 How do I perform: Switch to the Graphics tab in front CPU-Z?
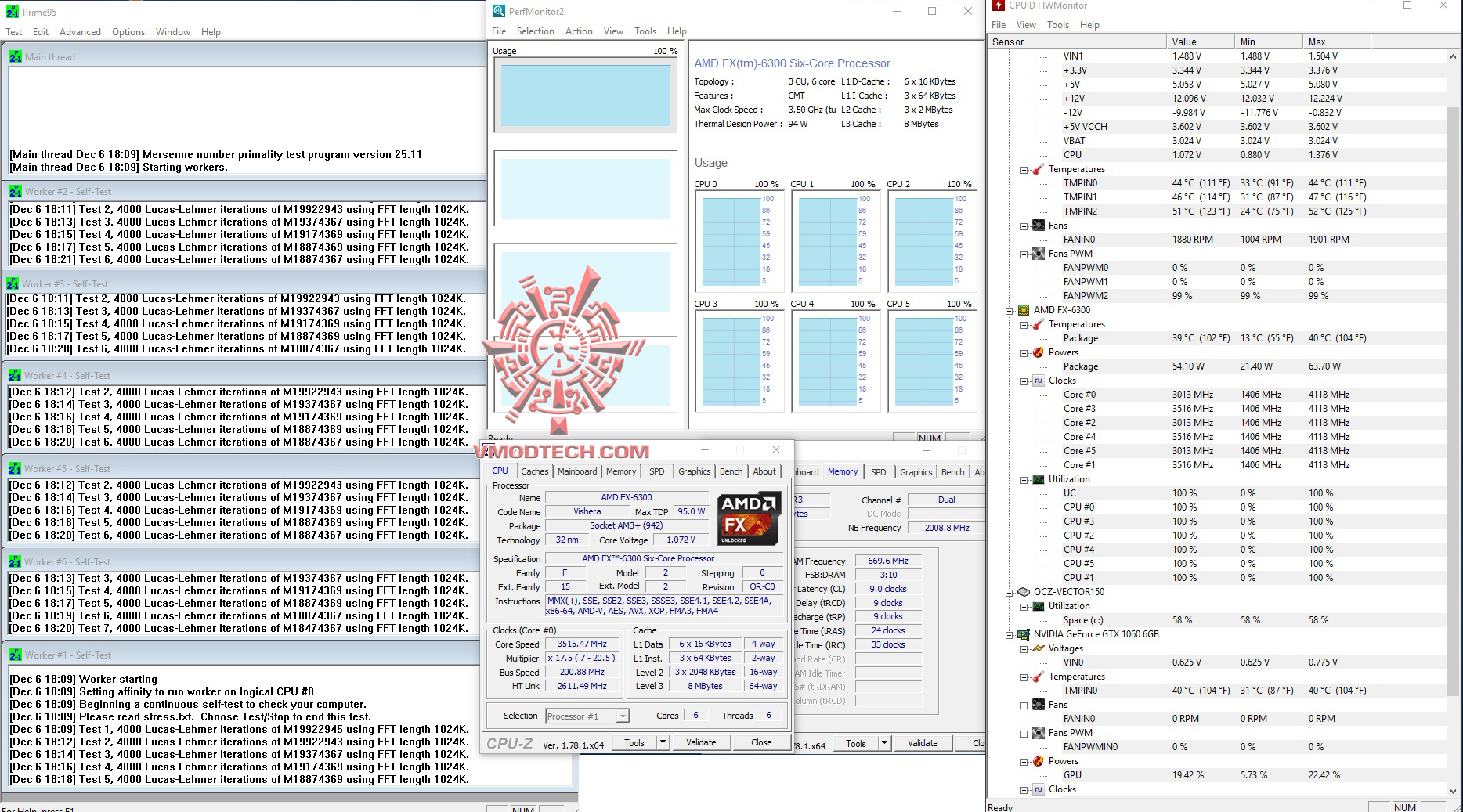point(695,471)
